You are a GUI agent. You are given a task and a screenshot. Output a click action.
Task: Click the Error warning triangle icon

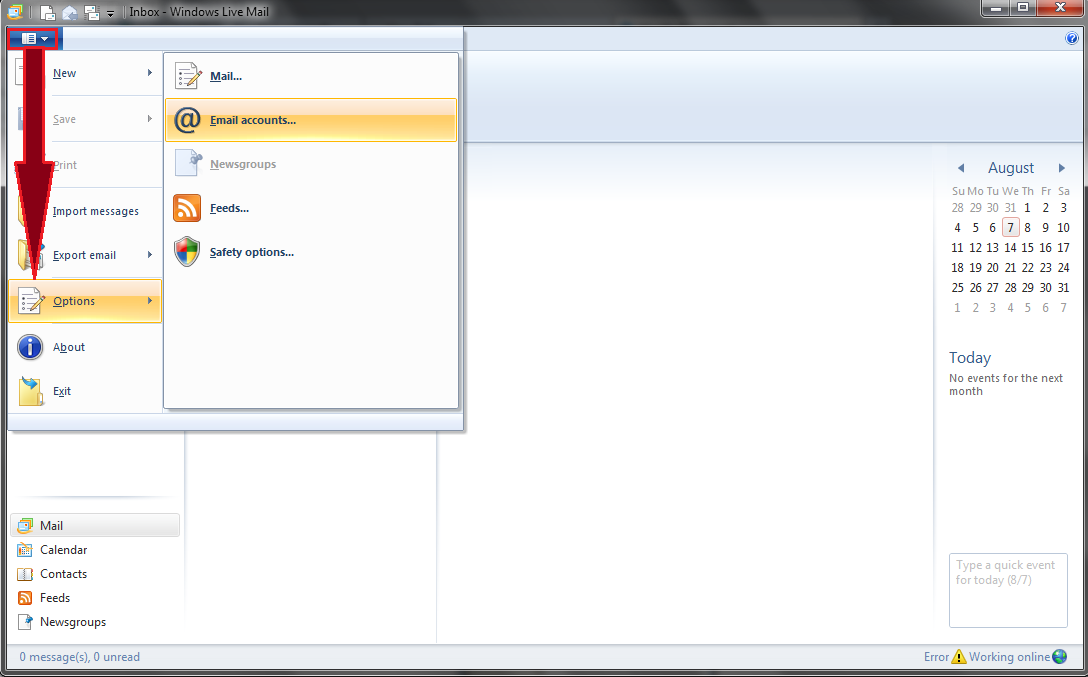click(x=959, y=656)
